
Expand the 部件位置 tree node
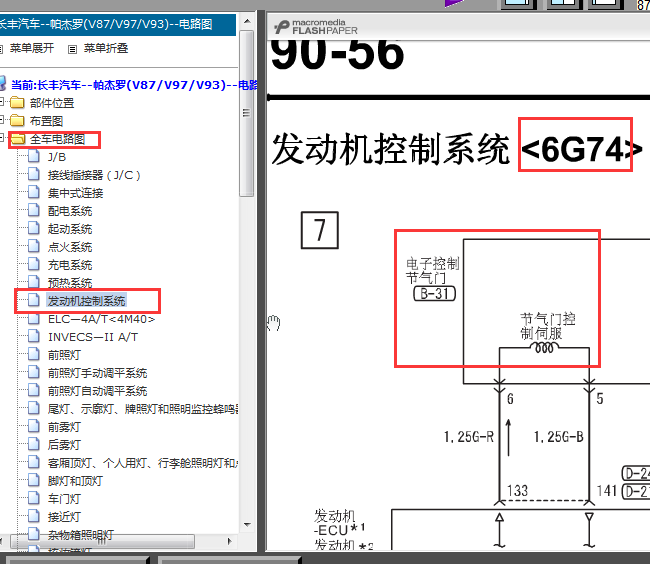point(1,101)
